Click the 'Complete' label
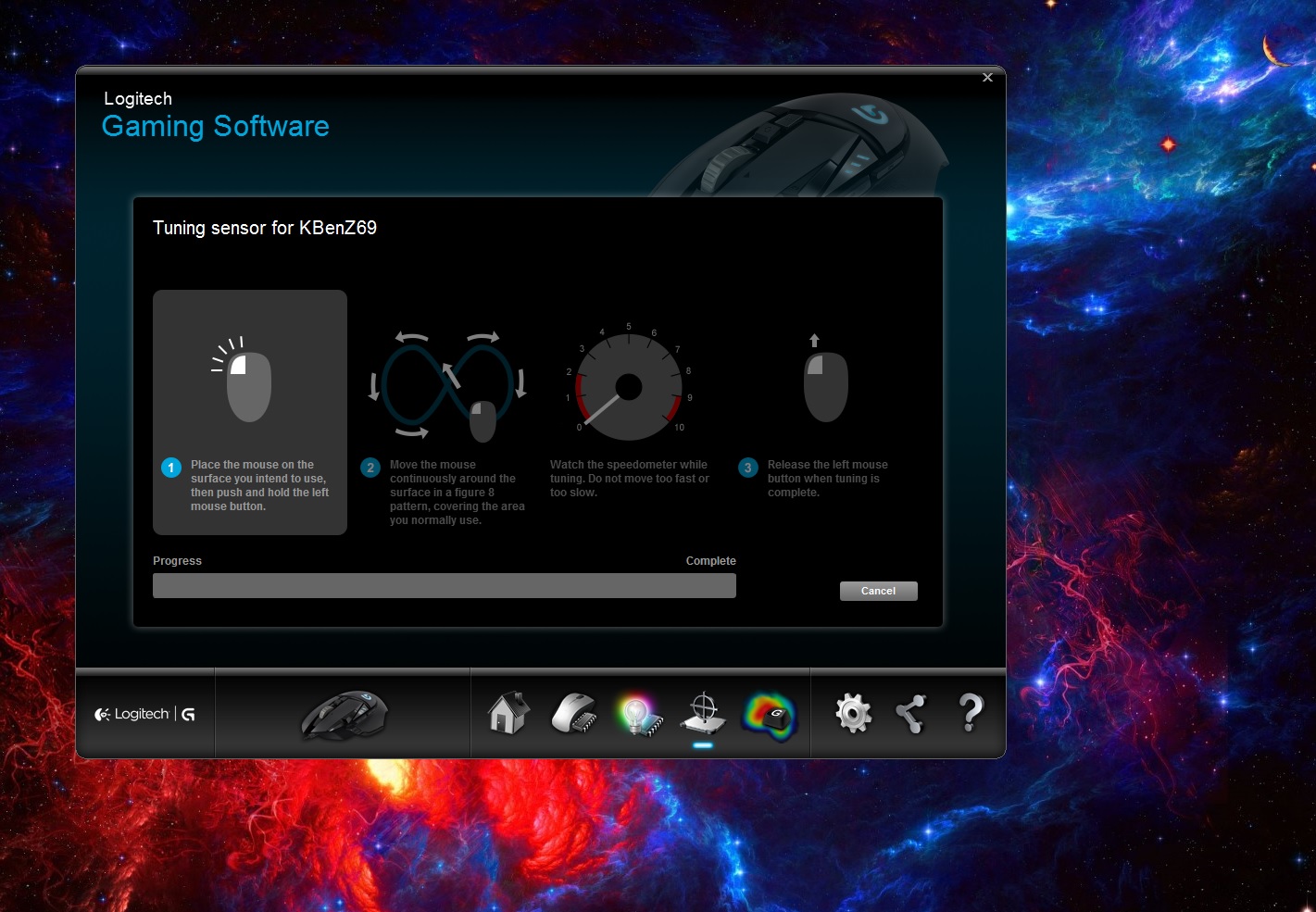1316x912 pixels. tap(711, 561)
